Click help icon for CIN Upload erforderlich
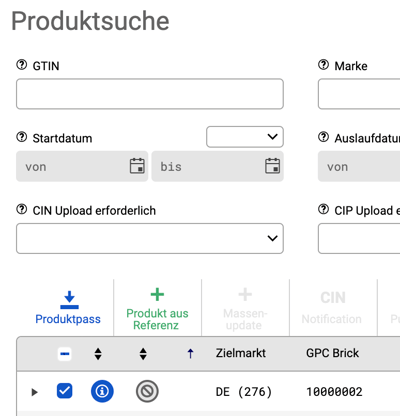The width and height of the screenshot is (400, 416). 22,209
